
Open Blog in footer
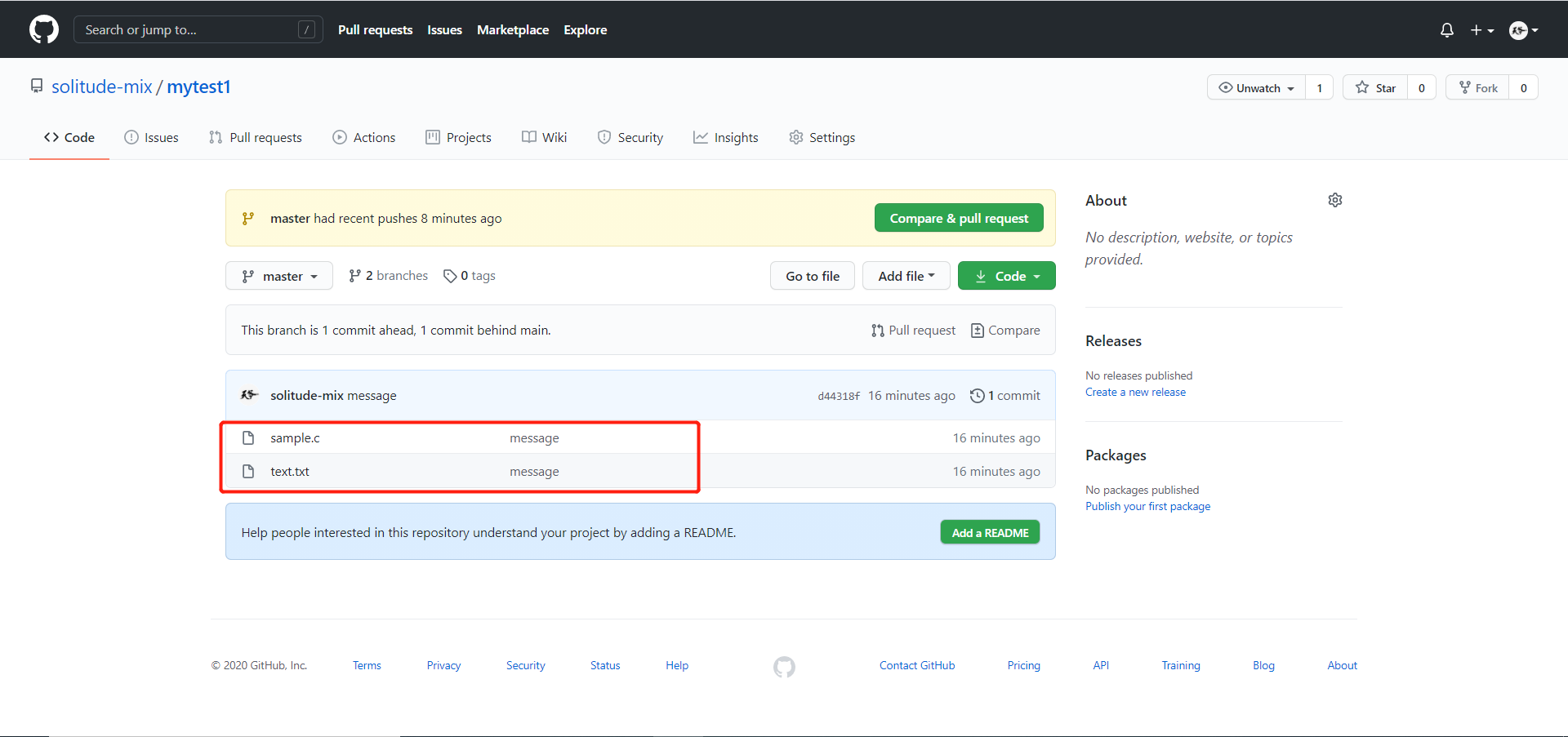(1263, 665)
